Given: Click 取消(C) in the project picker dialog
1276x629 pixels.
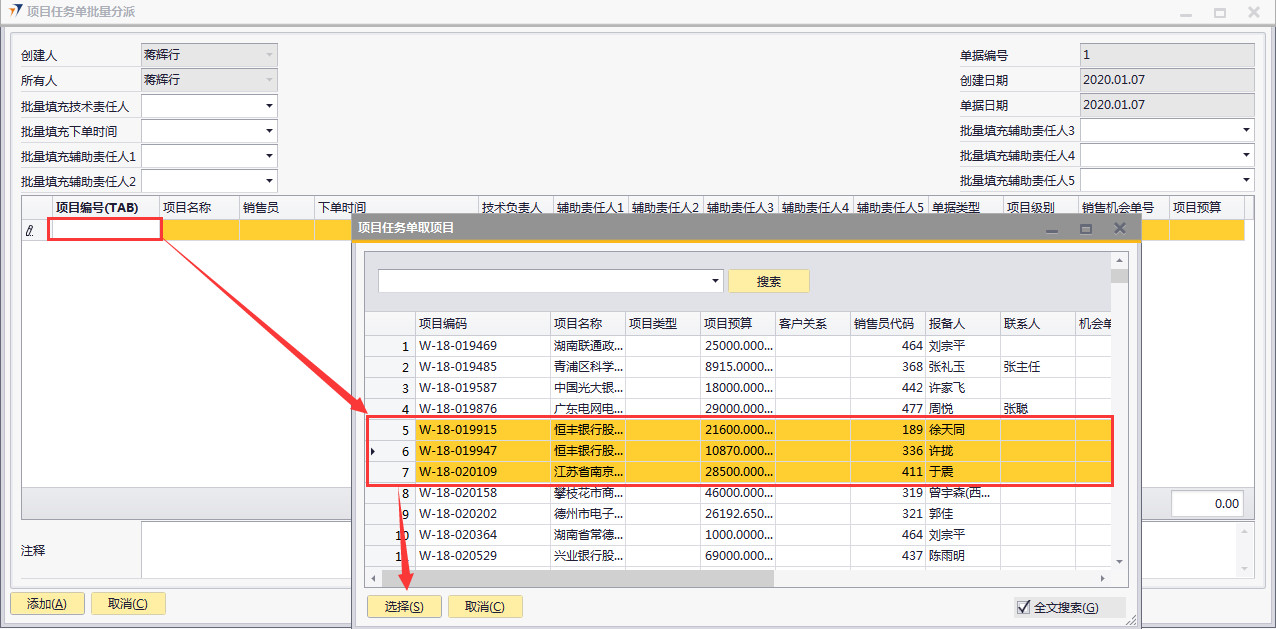Looking at the screenshot, I should click(x=485, y=606).
